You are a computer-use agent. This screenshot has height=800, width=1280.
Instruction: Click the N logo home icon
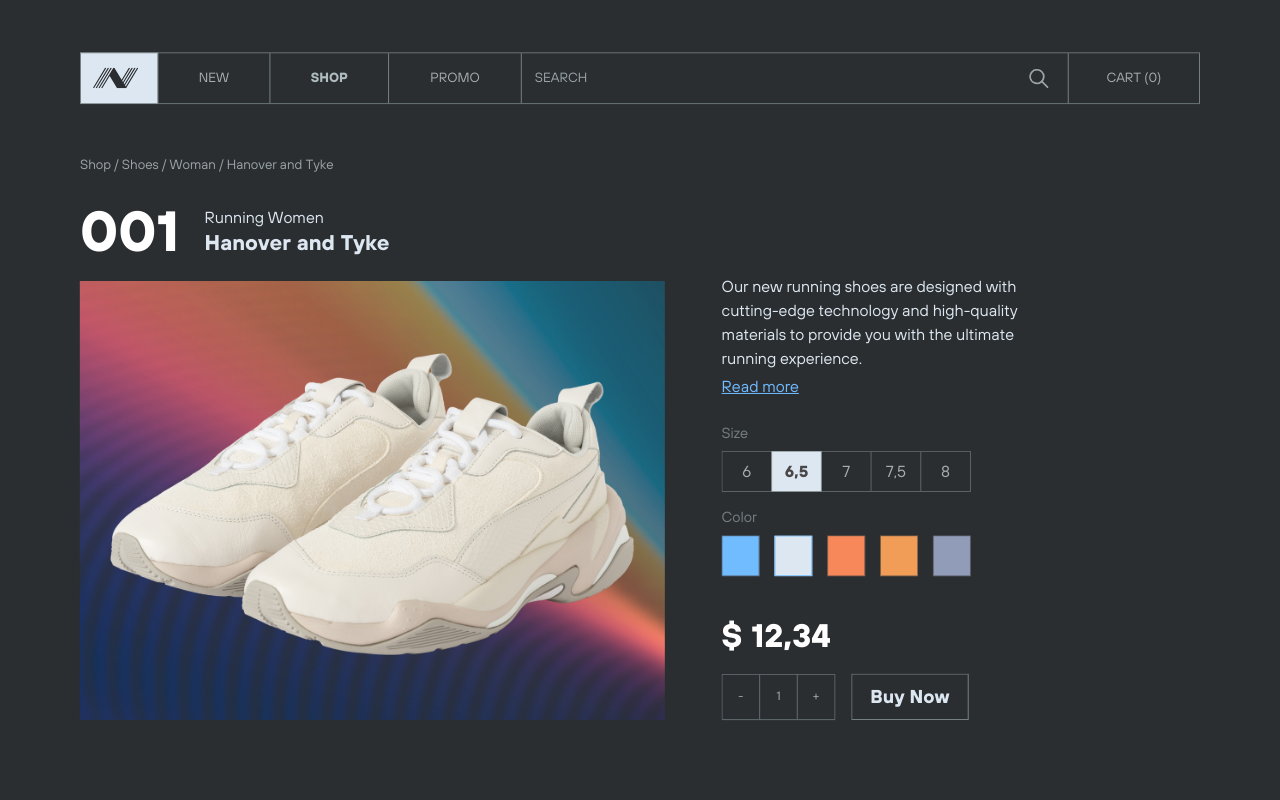click(119, 78)
